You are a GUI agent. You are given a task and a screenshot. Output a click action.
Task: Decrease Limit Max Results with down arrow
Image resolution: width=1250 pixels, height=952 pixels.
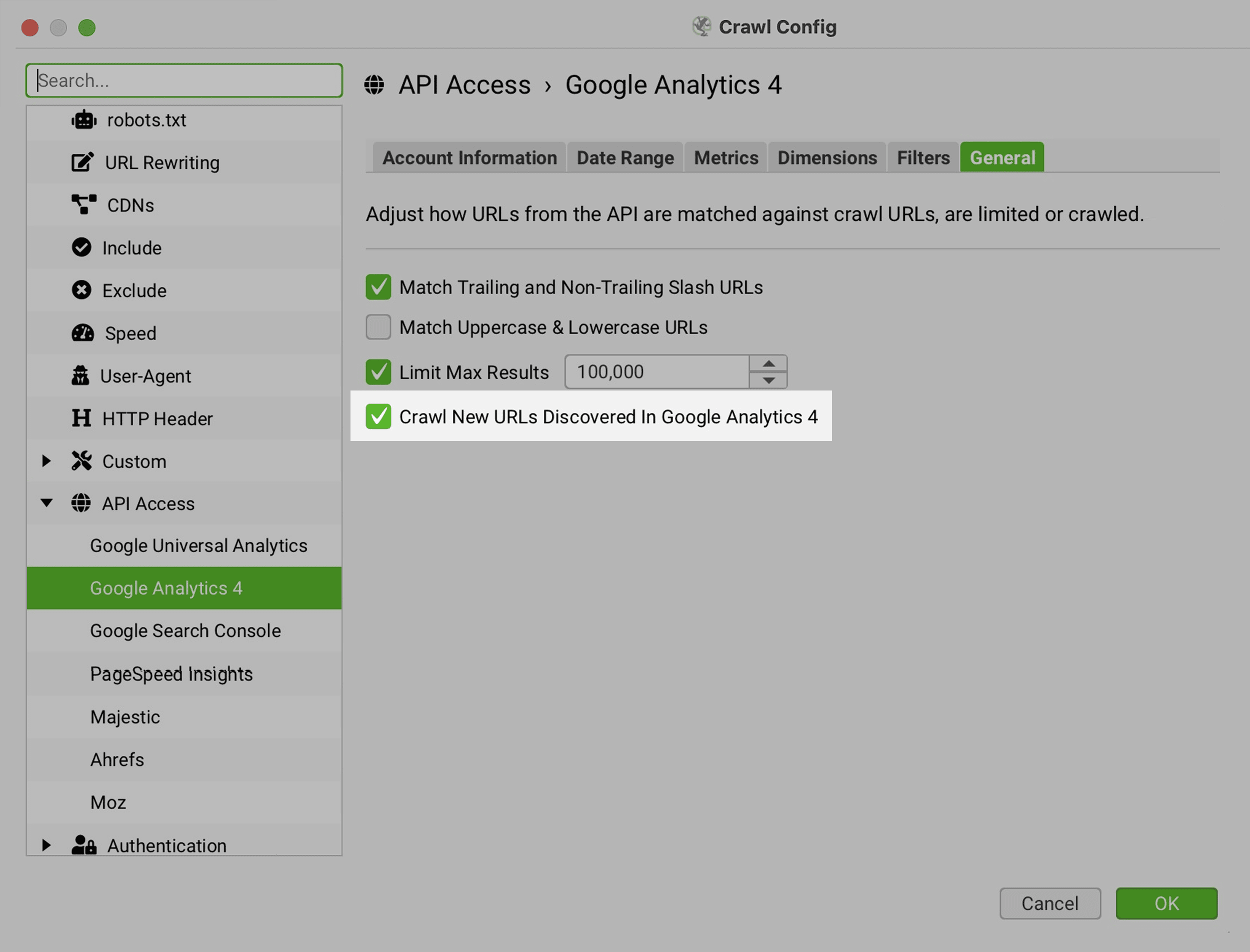pos(768,380)
